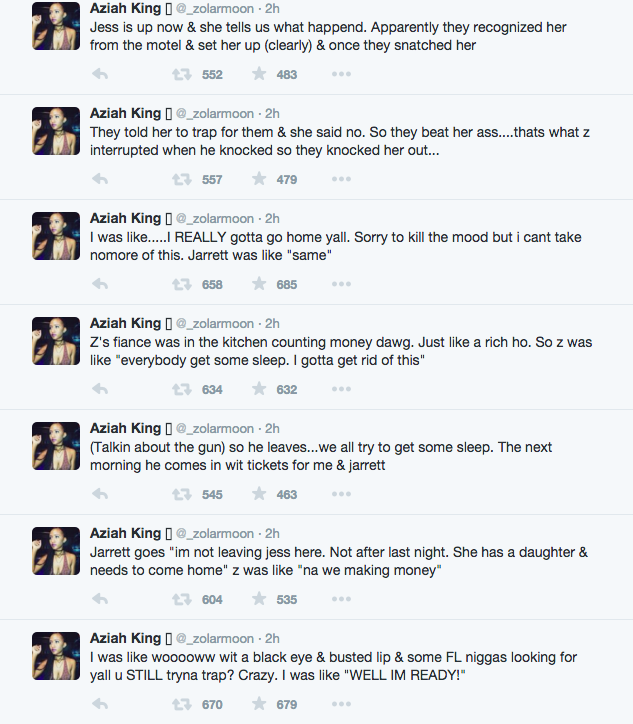Image resolution: width=633 pixels, height=724 pixels.
Task: Open the ellipsis menu on the last tweet
Action: click(x=341, y=704)
